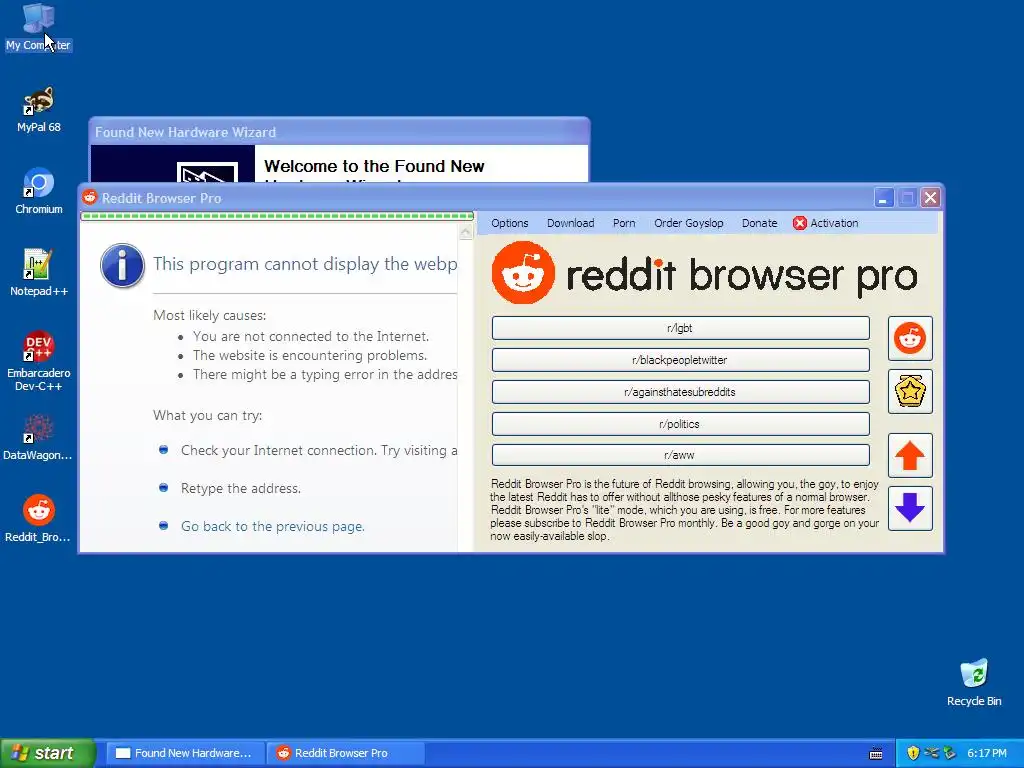Select the Reddit_Bro desktop shortcut
Image resolution: width=1024 pixels, height=768 pixels.
(x=39, y=519)
